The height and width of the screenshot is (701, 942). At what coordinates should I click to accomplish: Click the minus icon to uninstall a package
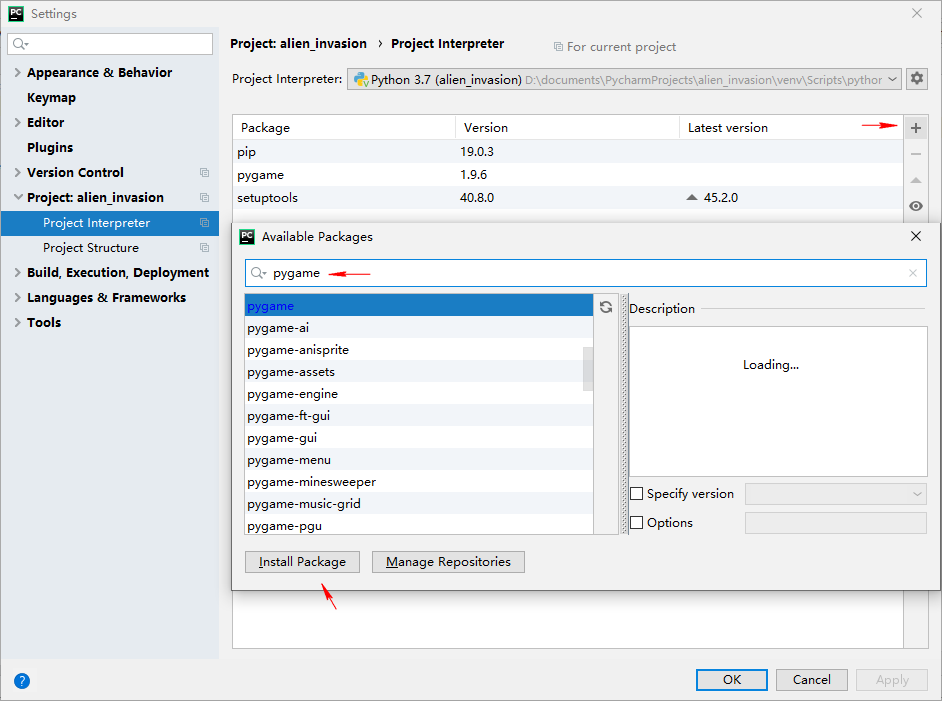[916, 154]
